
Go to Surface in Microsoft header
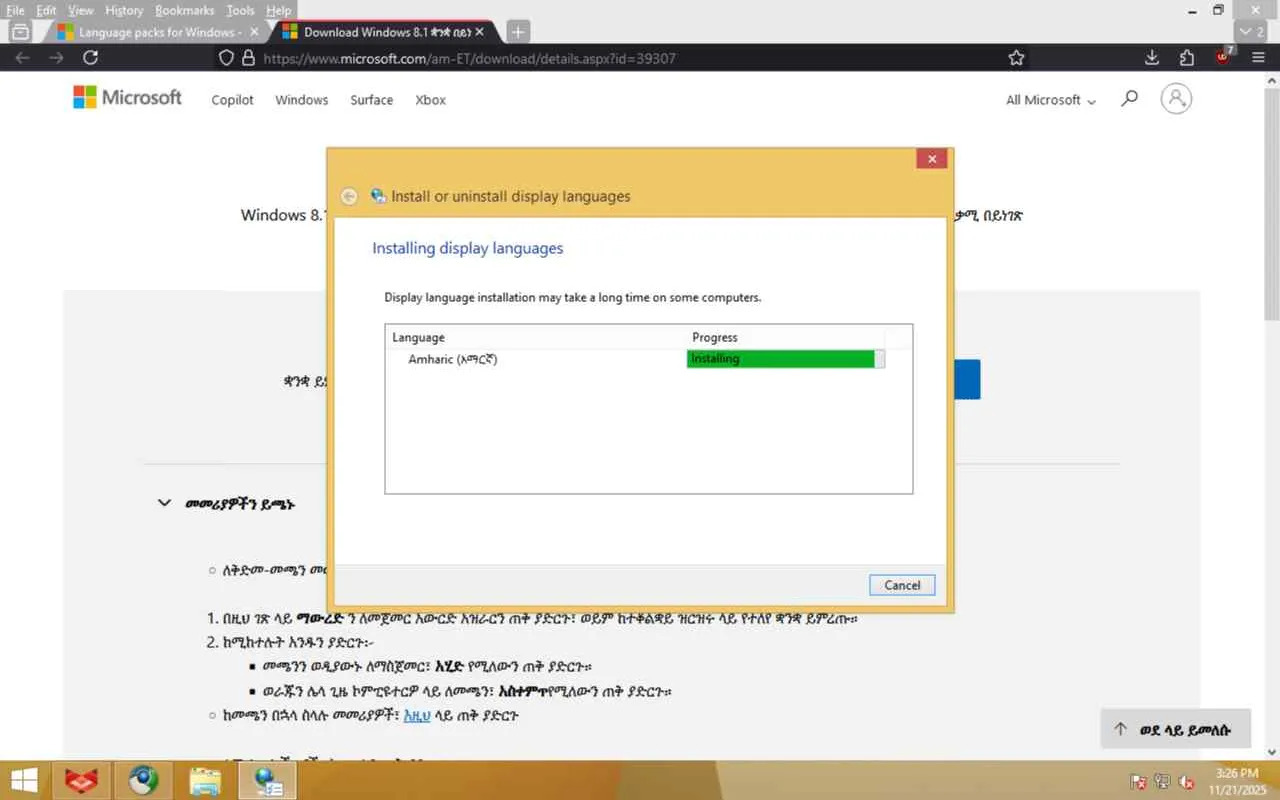[371, 100]
